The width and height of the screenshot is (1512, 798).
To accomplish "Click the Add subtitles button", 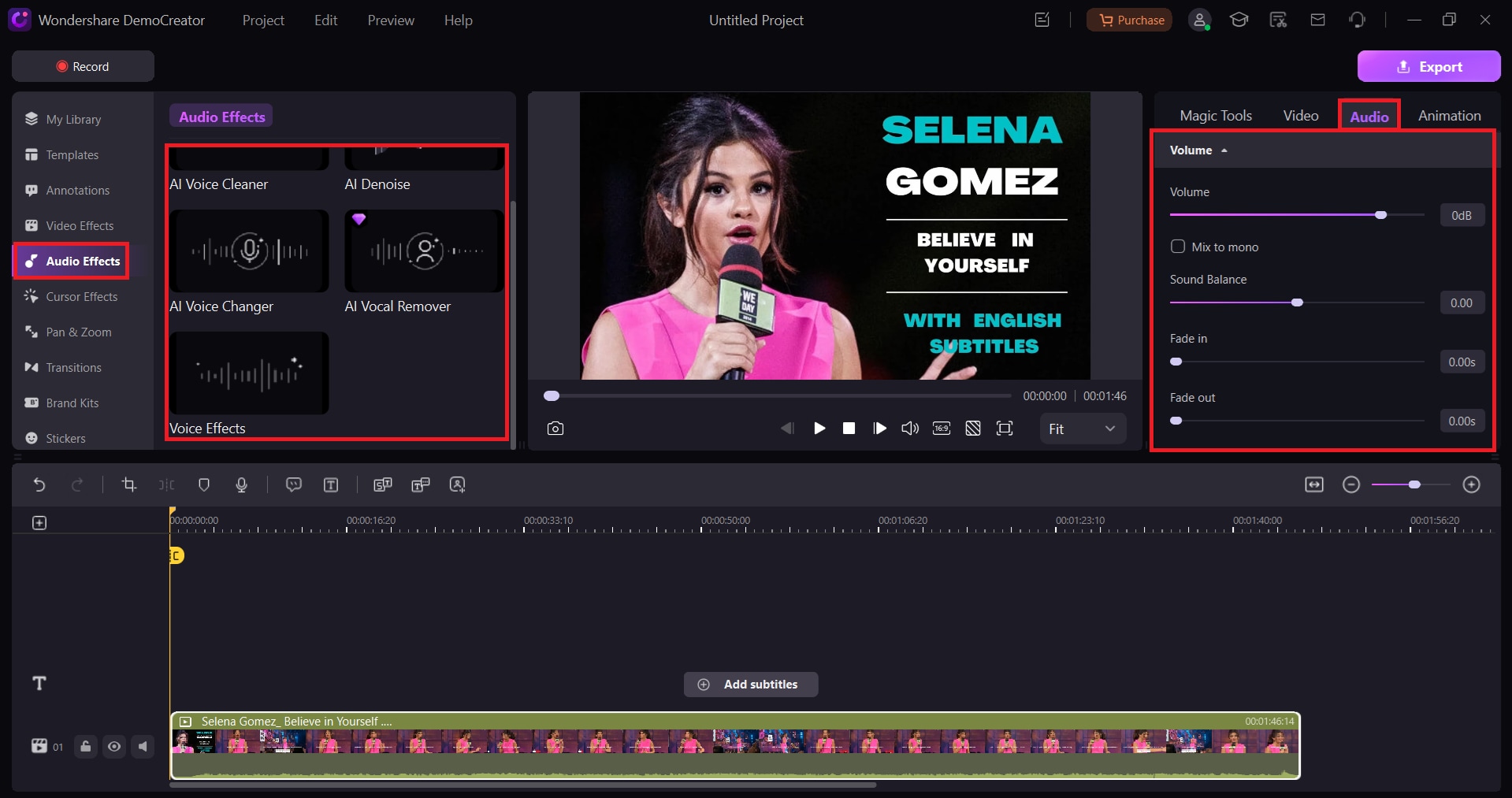I will point(751,685).
